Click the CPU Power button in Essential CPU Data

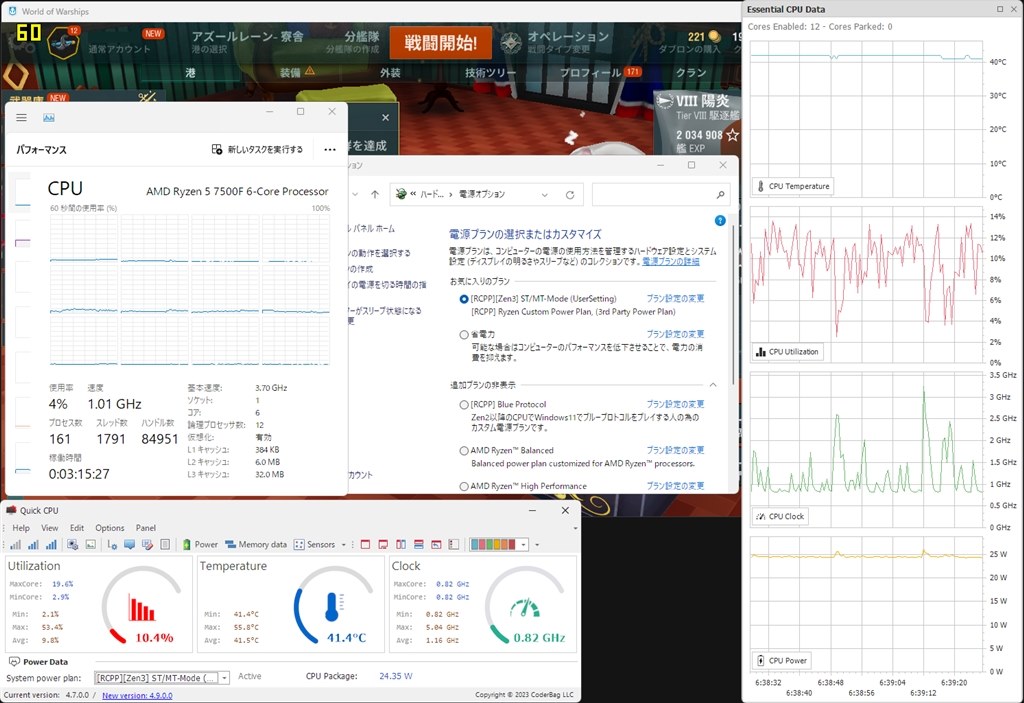click(781, 660)
